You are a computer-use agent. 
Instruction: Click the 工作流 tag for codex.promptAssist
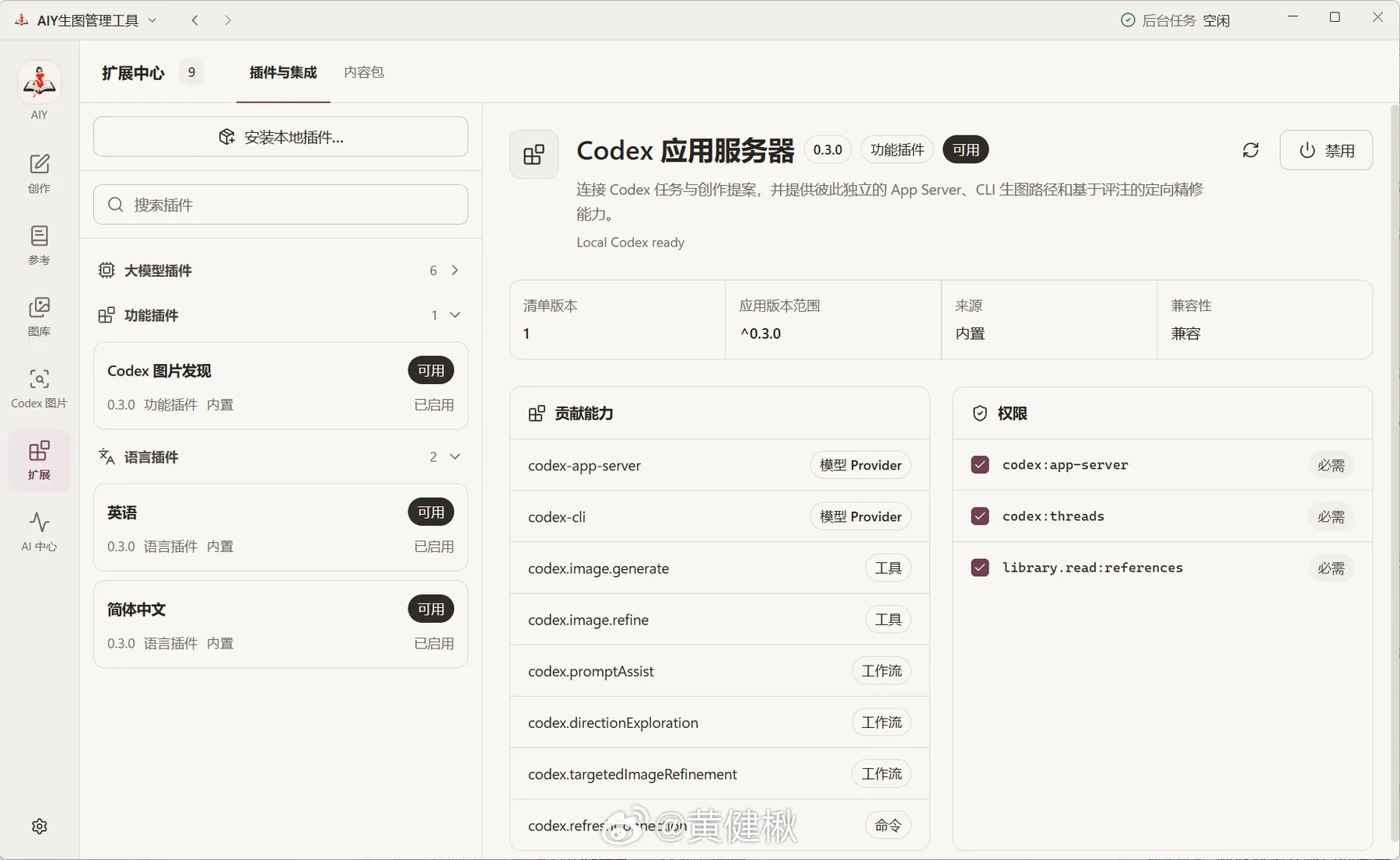(x=881, y=670)
